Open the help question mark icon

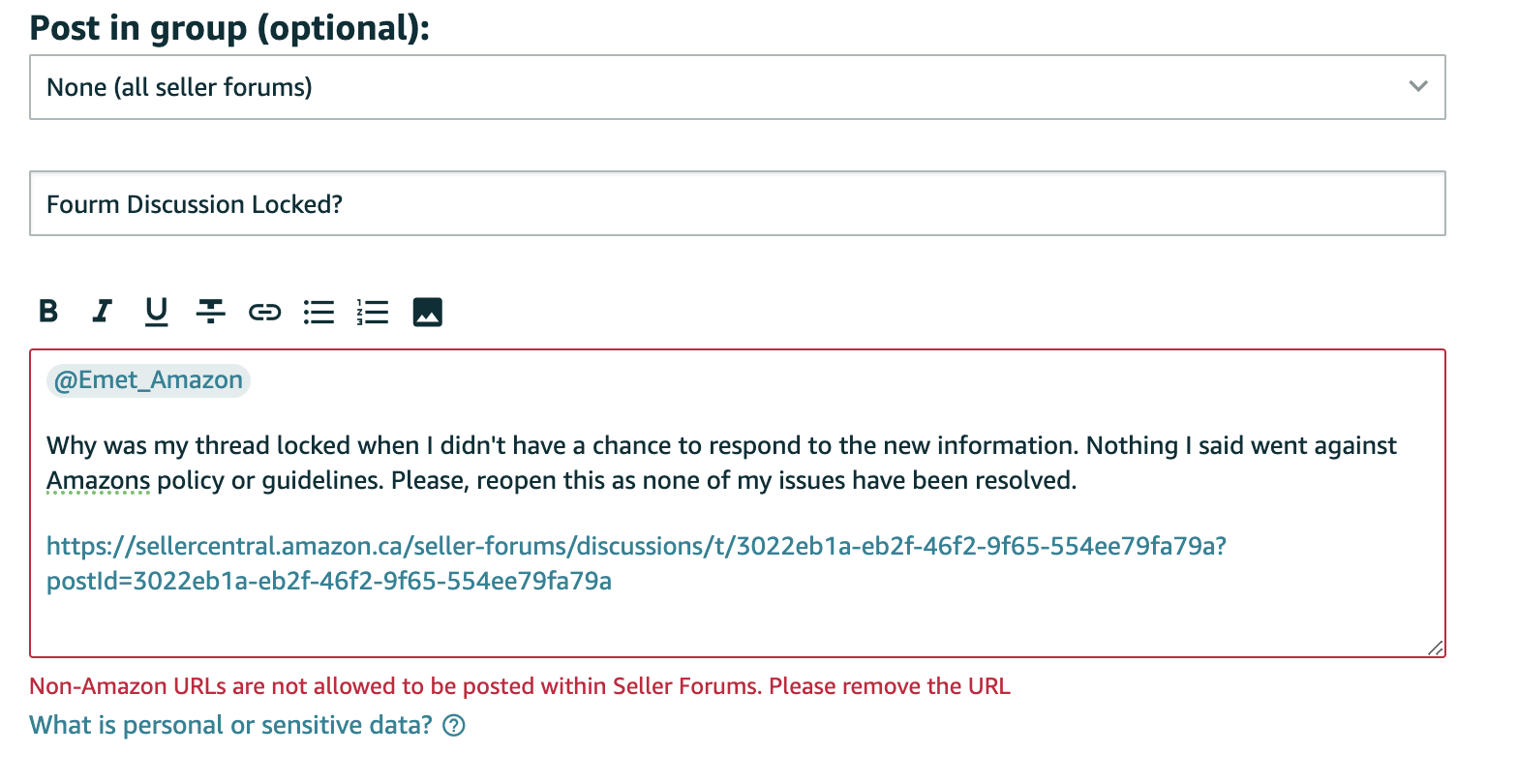tap(454, 726)
